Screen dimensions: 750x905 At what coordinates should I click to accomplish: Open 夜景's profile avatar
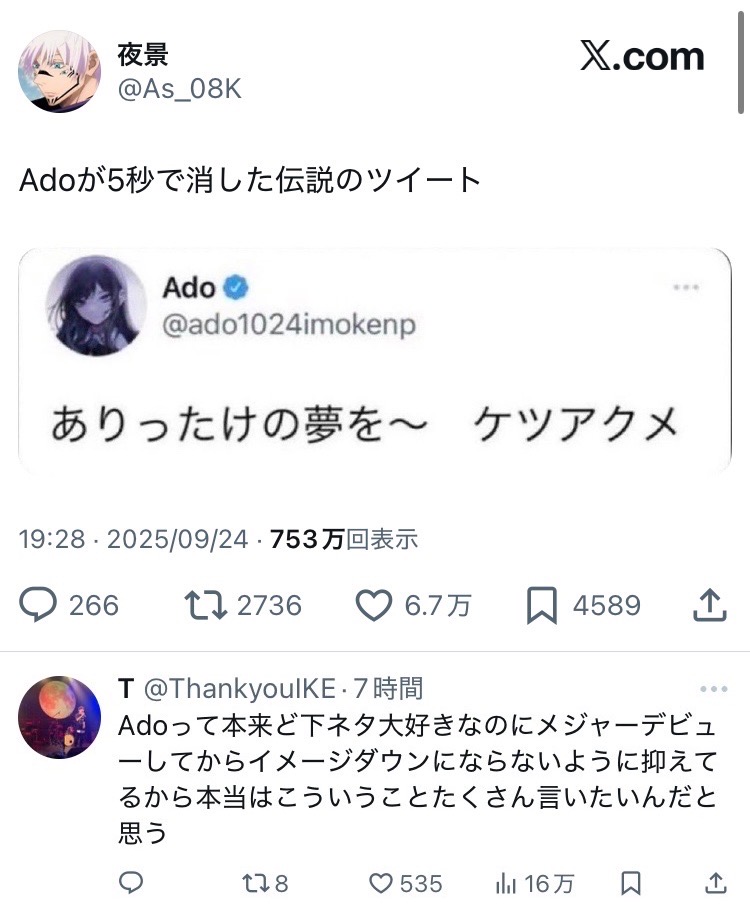[x=59, y=71]
